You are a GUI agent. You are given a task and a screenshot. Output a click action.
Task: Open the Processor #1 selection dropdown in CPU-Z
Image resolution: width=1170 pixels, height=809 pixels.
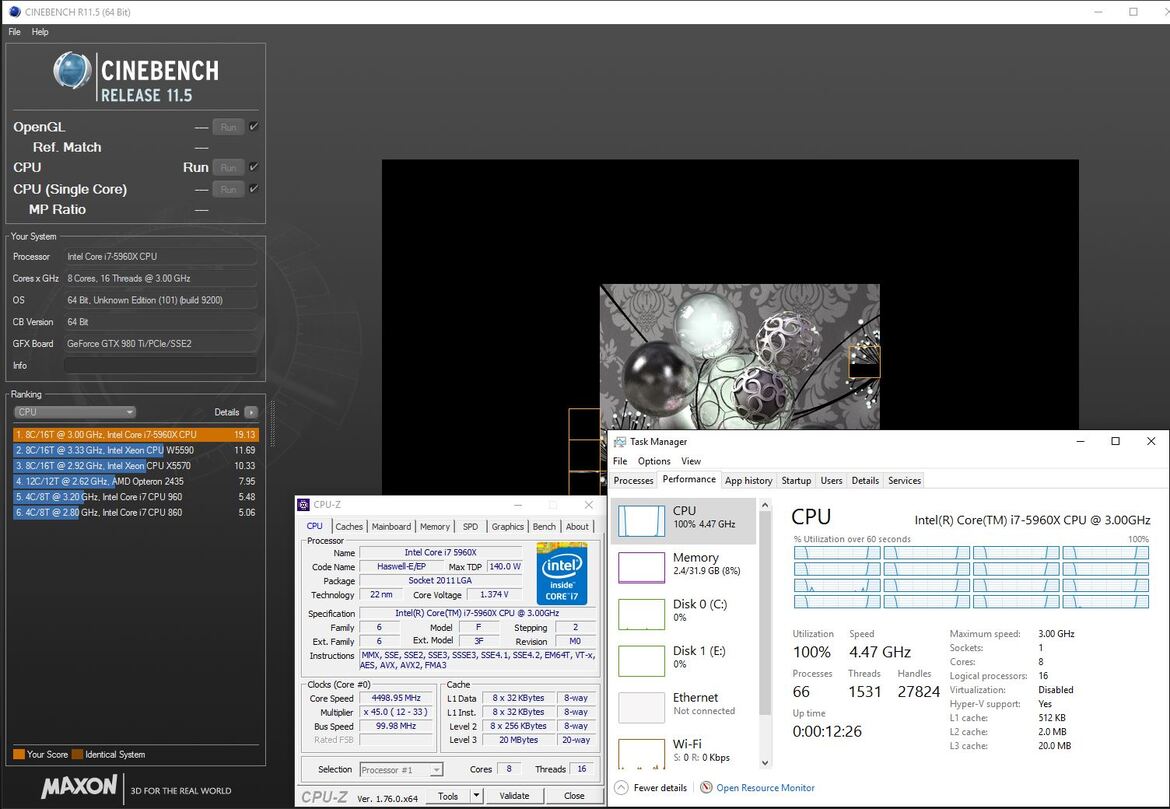(x=401, y=769)
